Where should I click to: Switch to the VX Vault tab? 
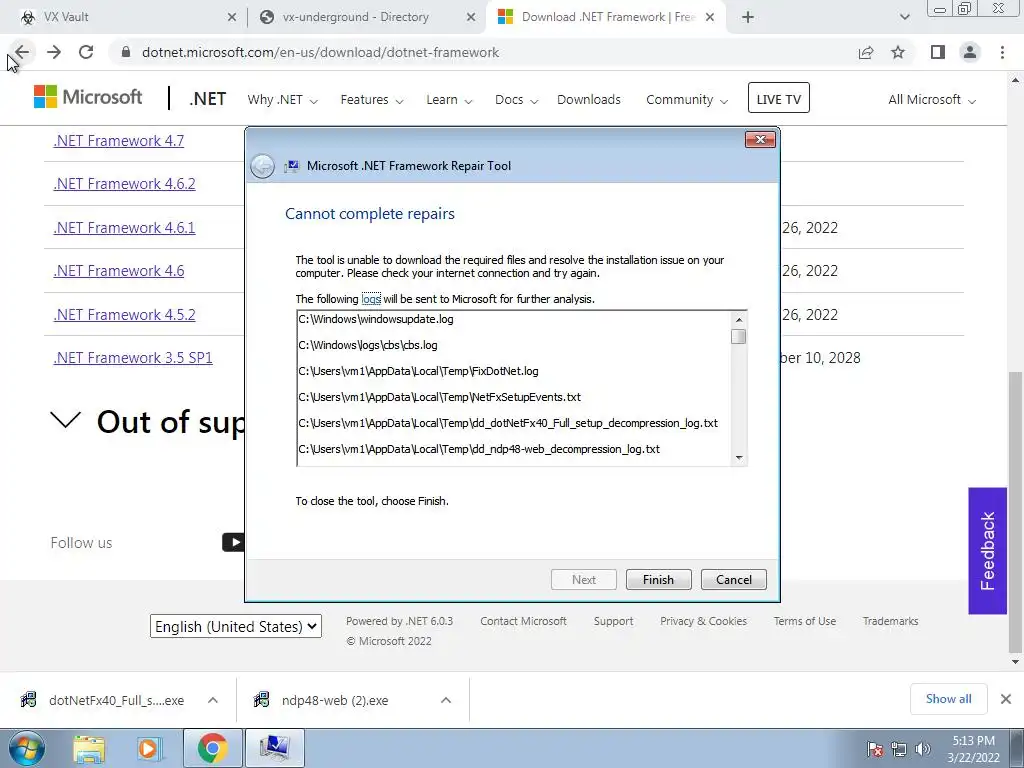(124, 17)
